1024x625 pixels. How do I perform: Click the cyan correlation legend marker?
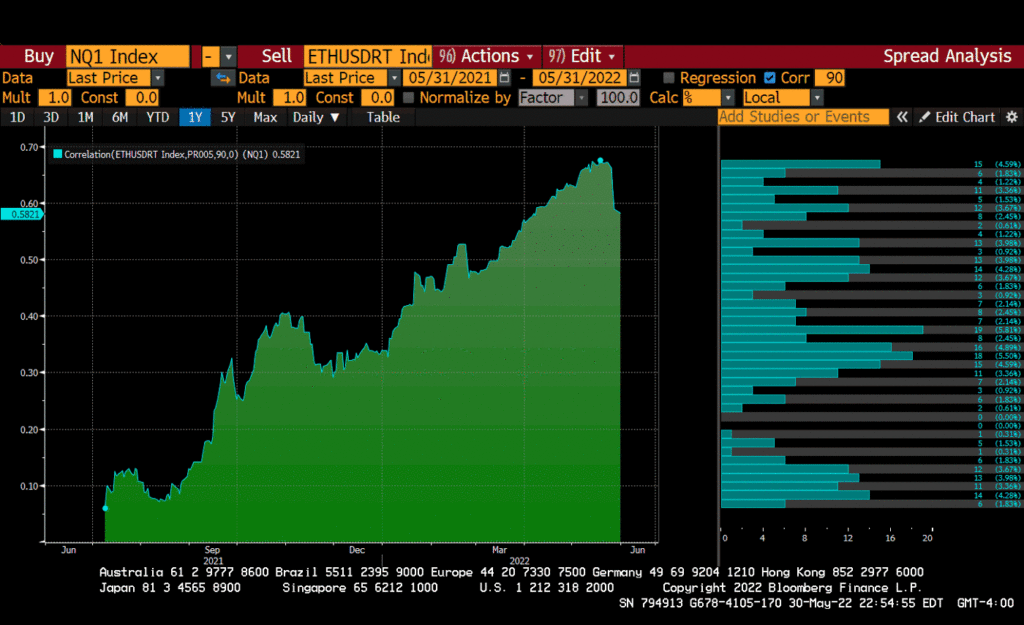coord(58,155)
